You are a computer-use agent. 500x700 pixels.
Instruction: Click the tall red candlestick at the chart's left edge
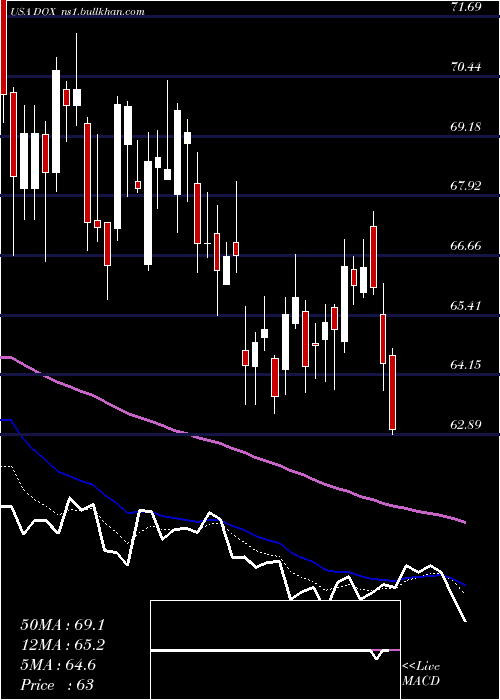click(4, 47)
